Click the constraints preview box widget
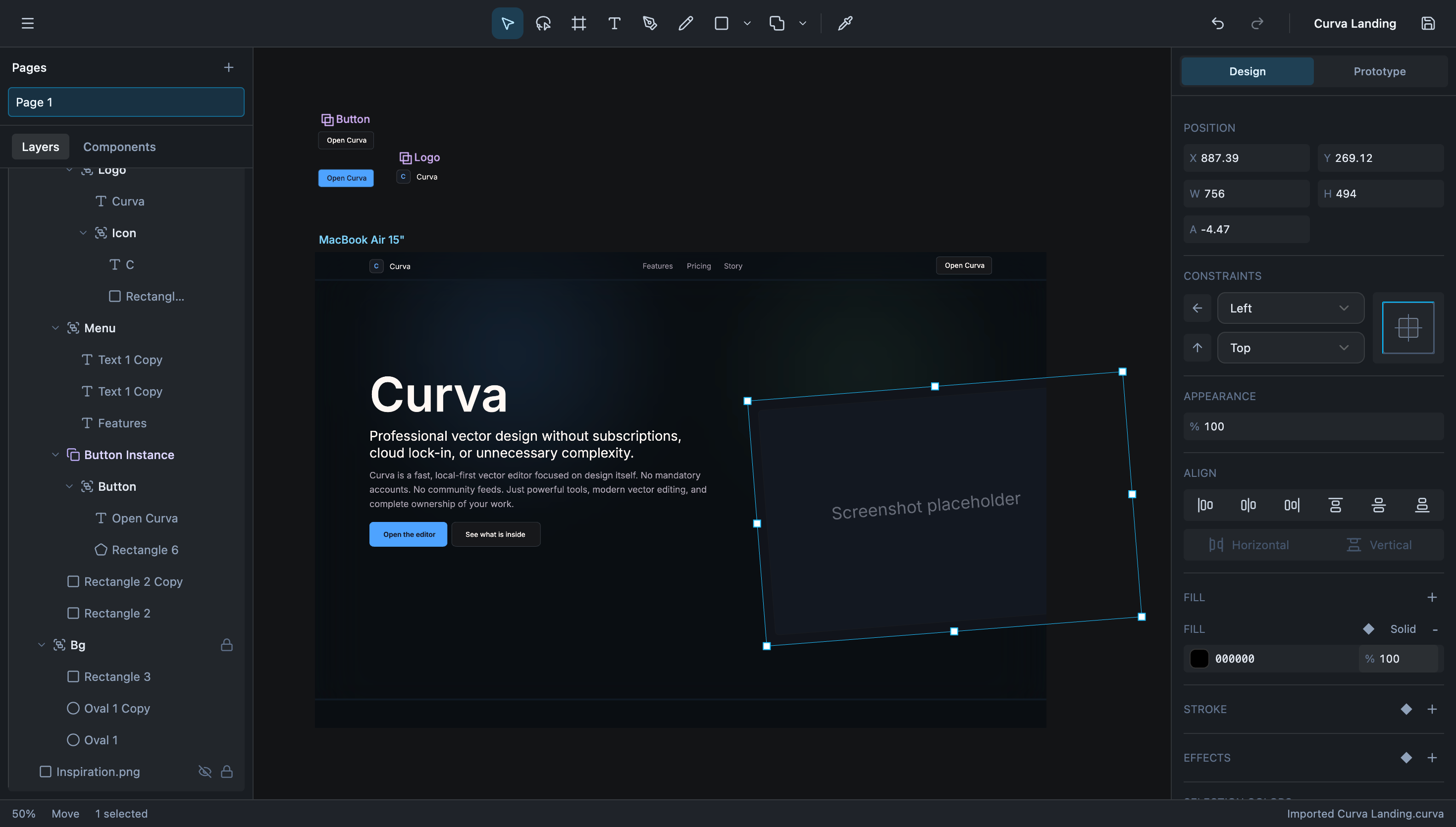This screenshot has width=1456, height=827. (1408, 328)
